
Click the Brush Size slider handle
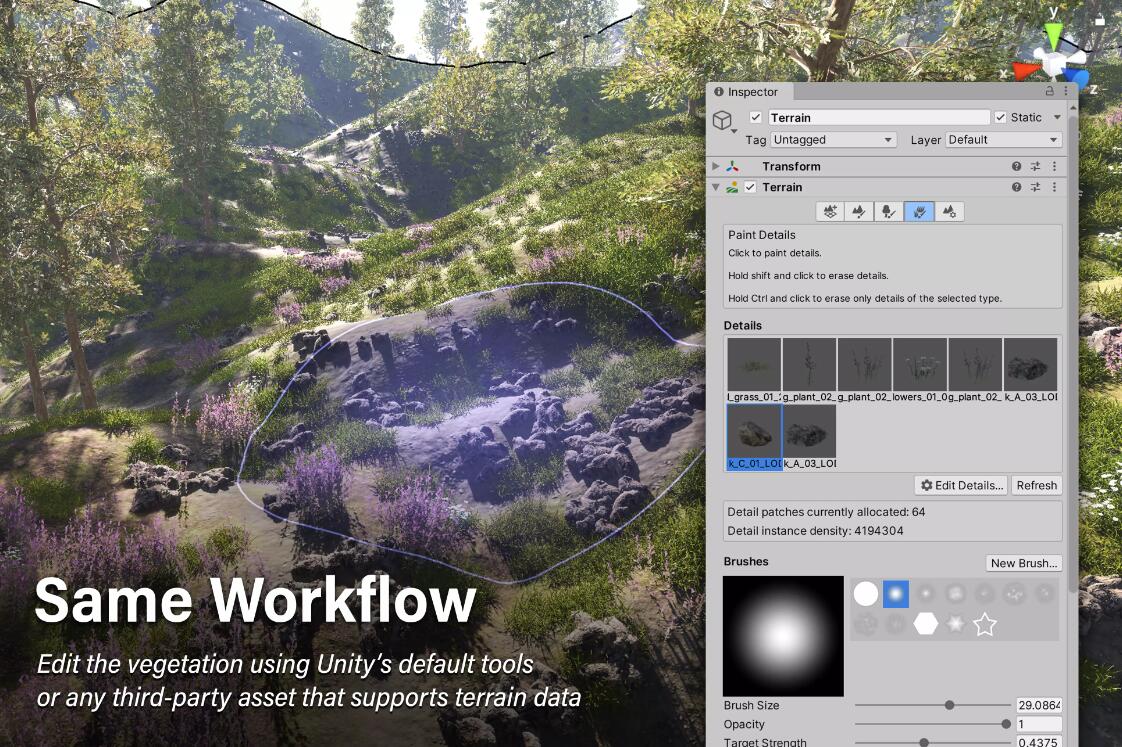950,705
